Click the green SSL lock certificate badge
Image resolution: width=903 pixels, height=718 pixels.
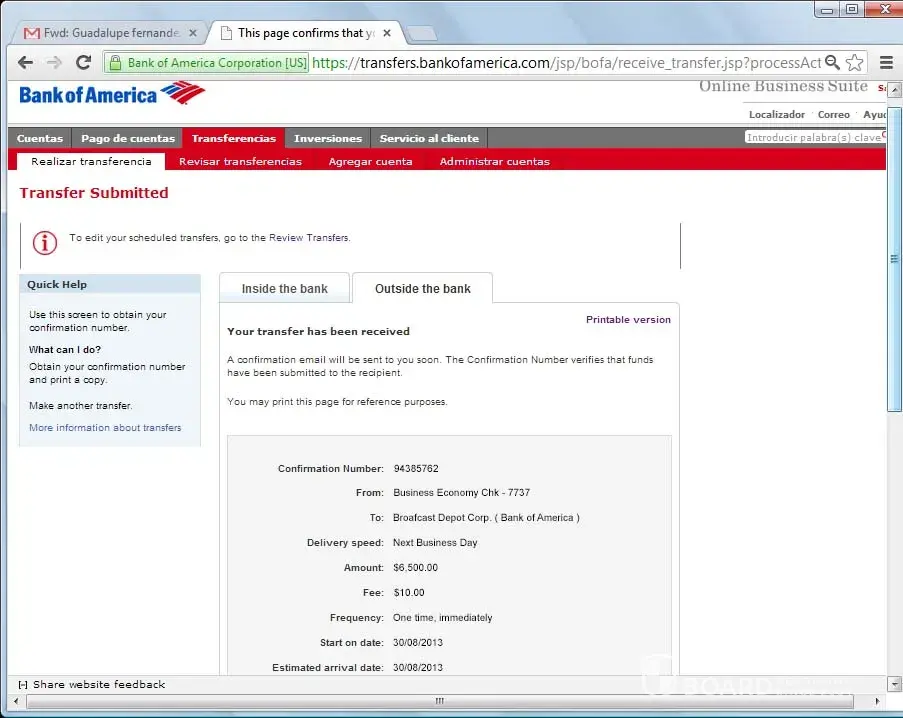point(209,62)
